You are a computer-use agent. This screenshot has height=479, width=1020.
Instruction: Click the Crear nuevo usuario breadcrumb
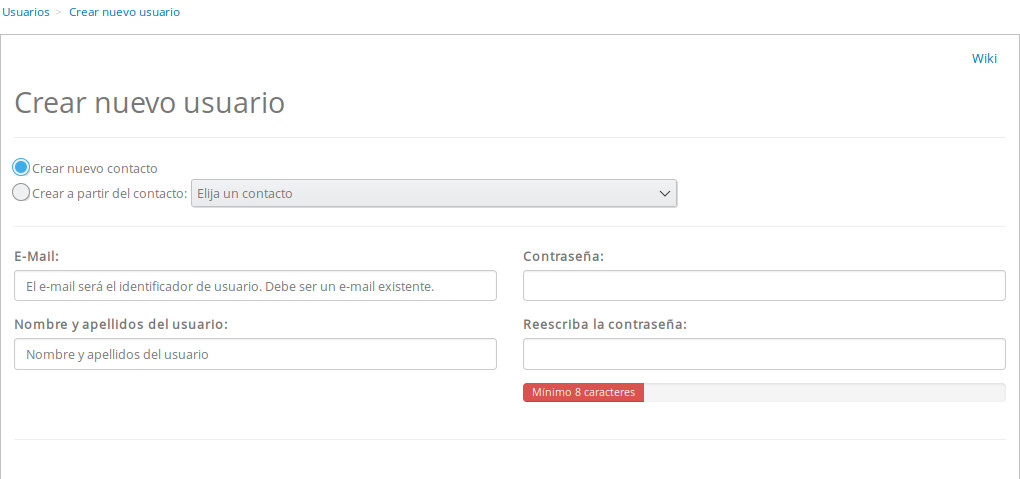point(124,12)
